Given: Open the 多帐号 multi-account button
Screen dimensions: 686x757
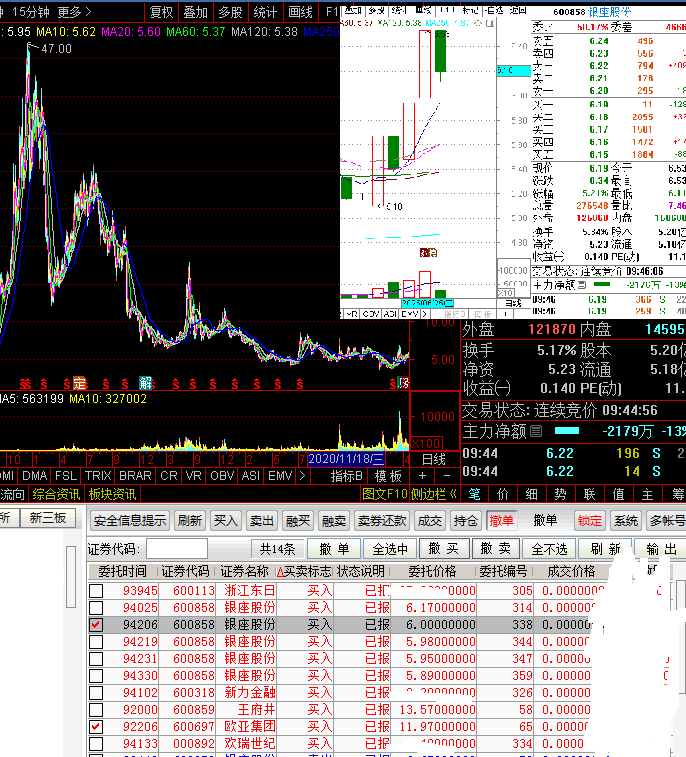Looking at the screenshot, I should point(667,521).
